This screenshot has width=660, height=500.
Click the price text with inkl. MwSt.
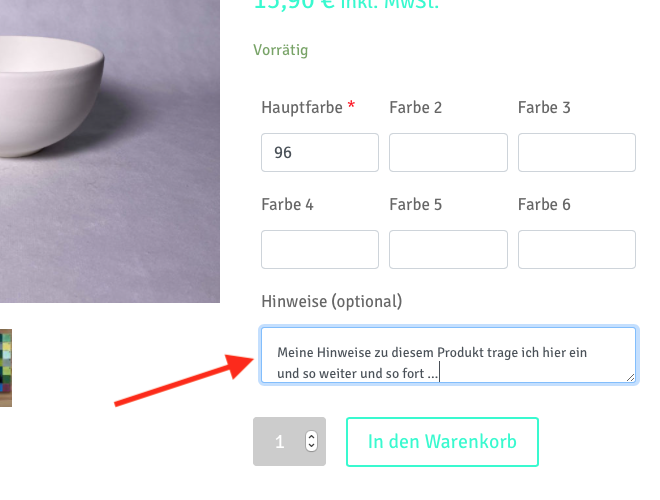(346, 4)
